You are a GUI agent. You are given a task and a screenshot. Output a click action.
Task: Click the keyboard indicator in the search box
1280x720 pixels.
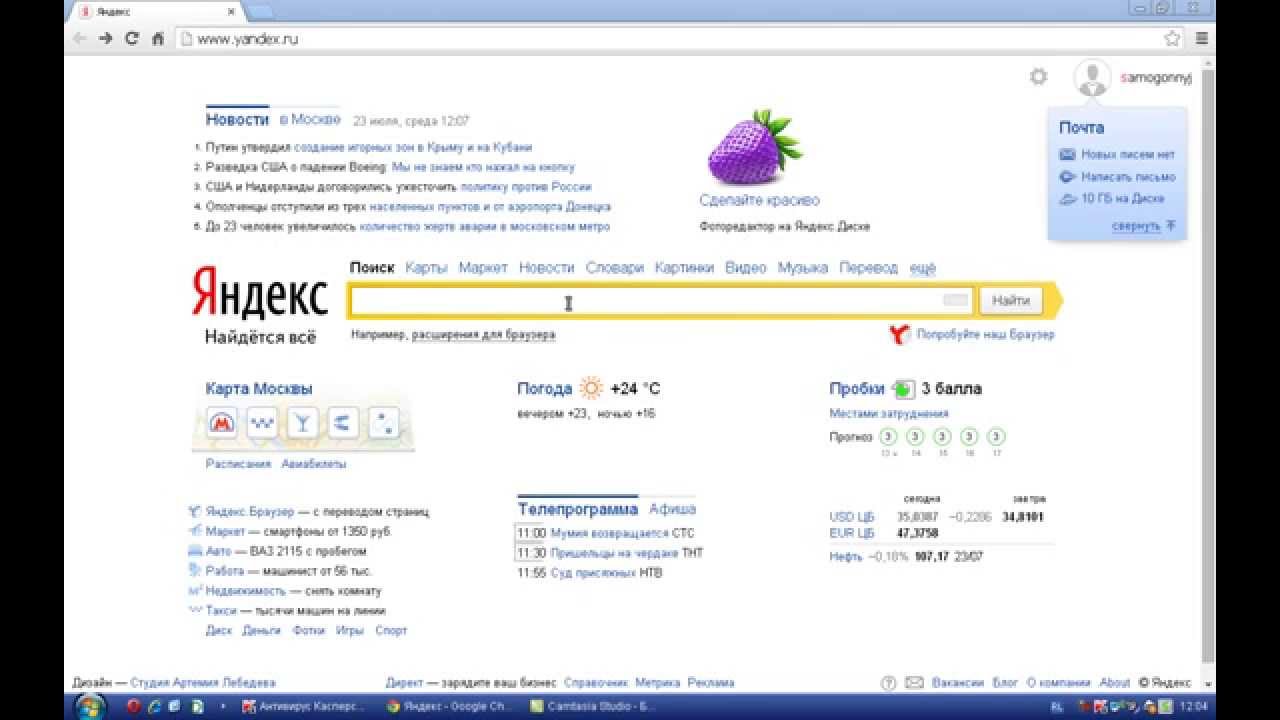tap(956, 301)
